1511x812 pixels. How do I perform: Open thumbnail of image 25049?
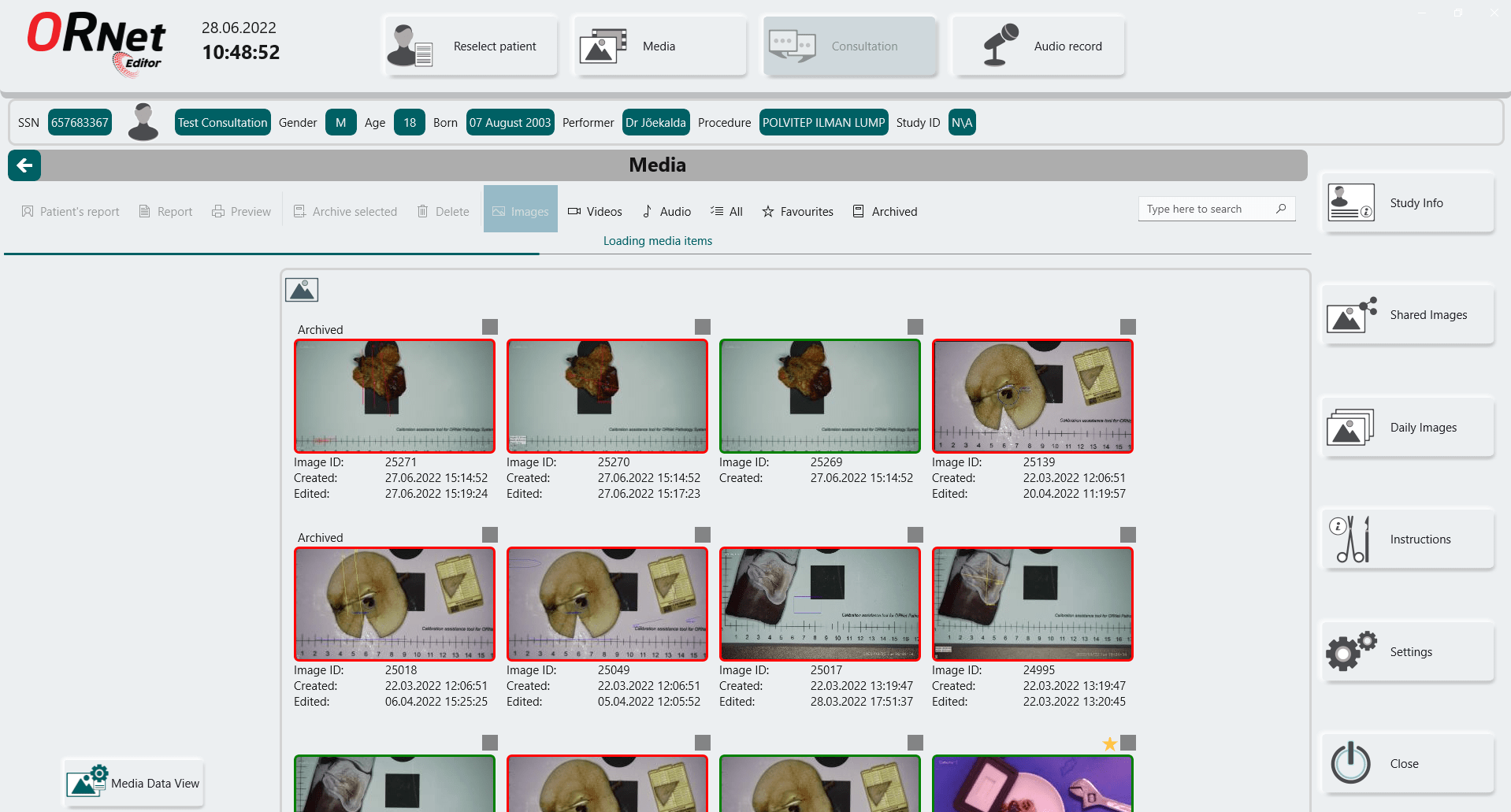click(x=607, y=604)
